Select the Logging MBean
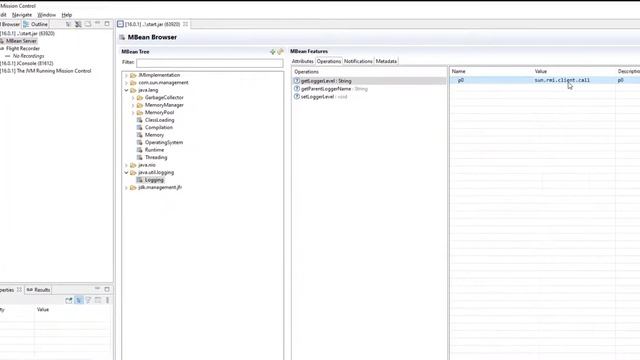This screenshot has width=640, height=360. [154, 180]
